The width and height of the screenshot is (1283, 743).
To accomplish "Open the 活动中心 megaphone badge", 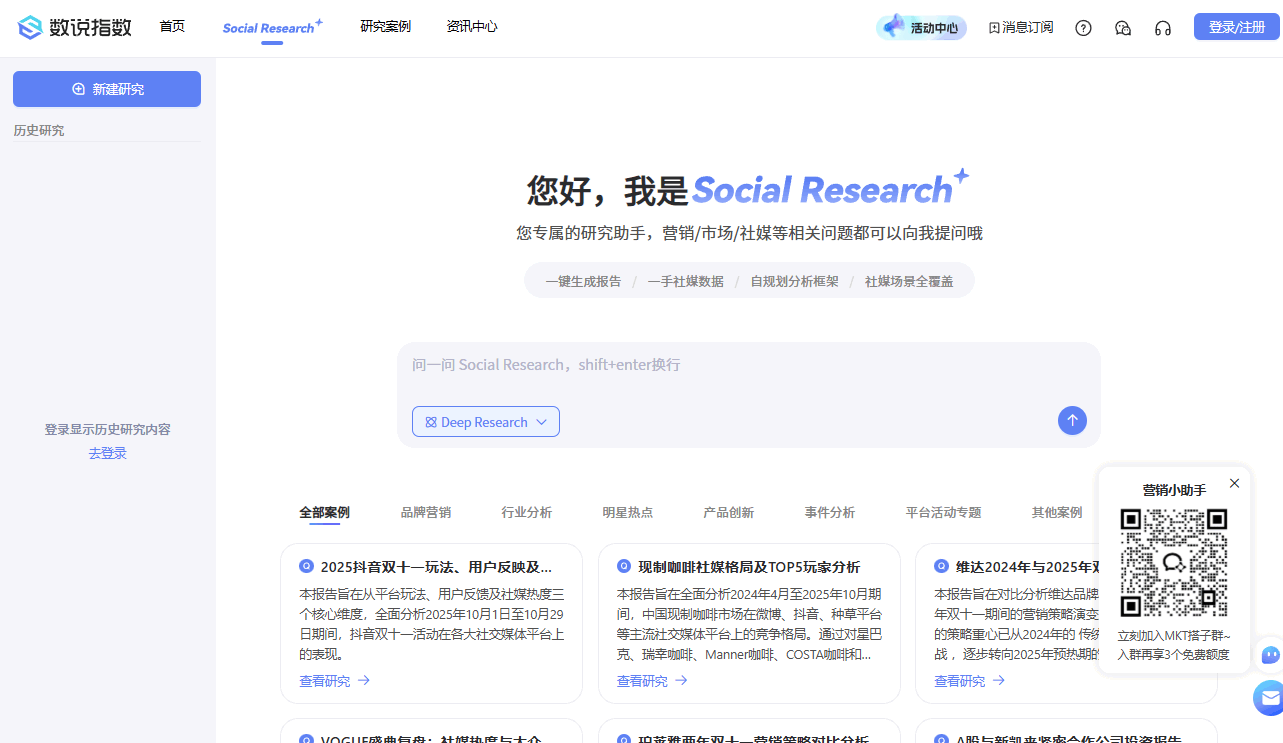I will point(921,27).
